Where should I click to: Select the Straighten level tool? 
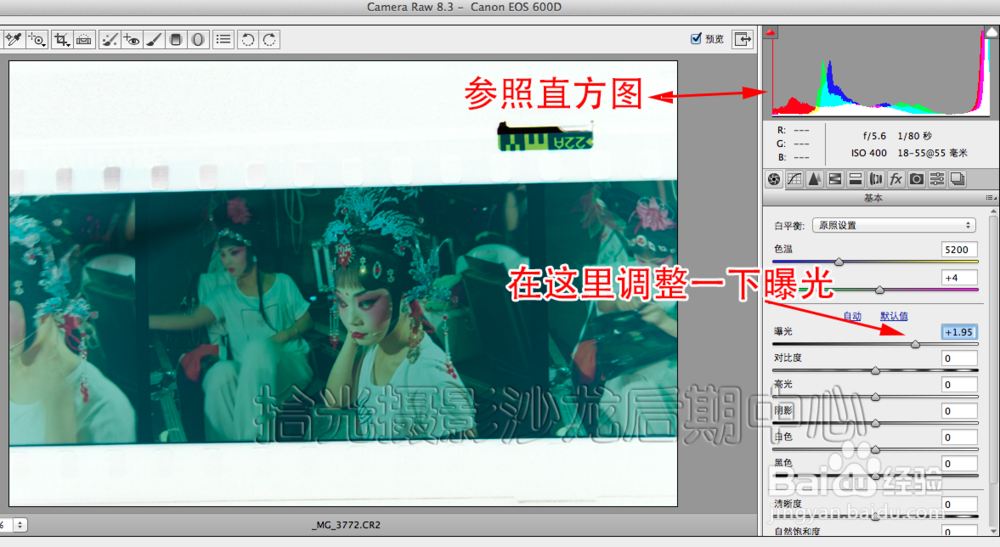click(x=84, y=40)
